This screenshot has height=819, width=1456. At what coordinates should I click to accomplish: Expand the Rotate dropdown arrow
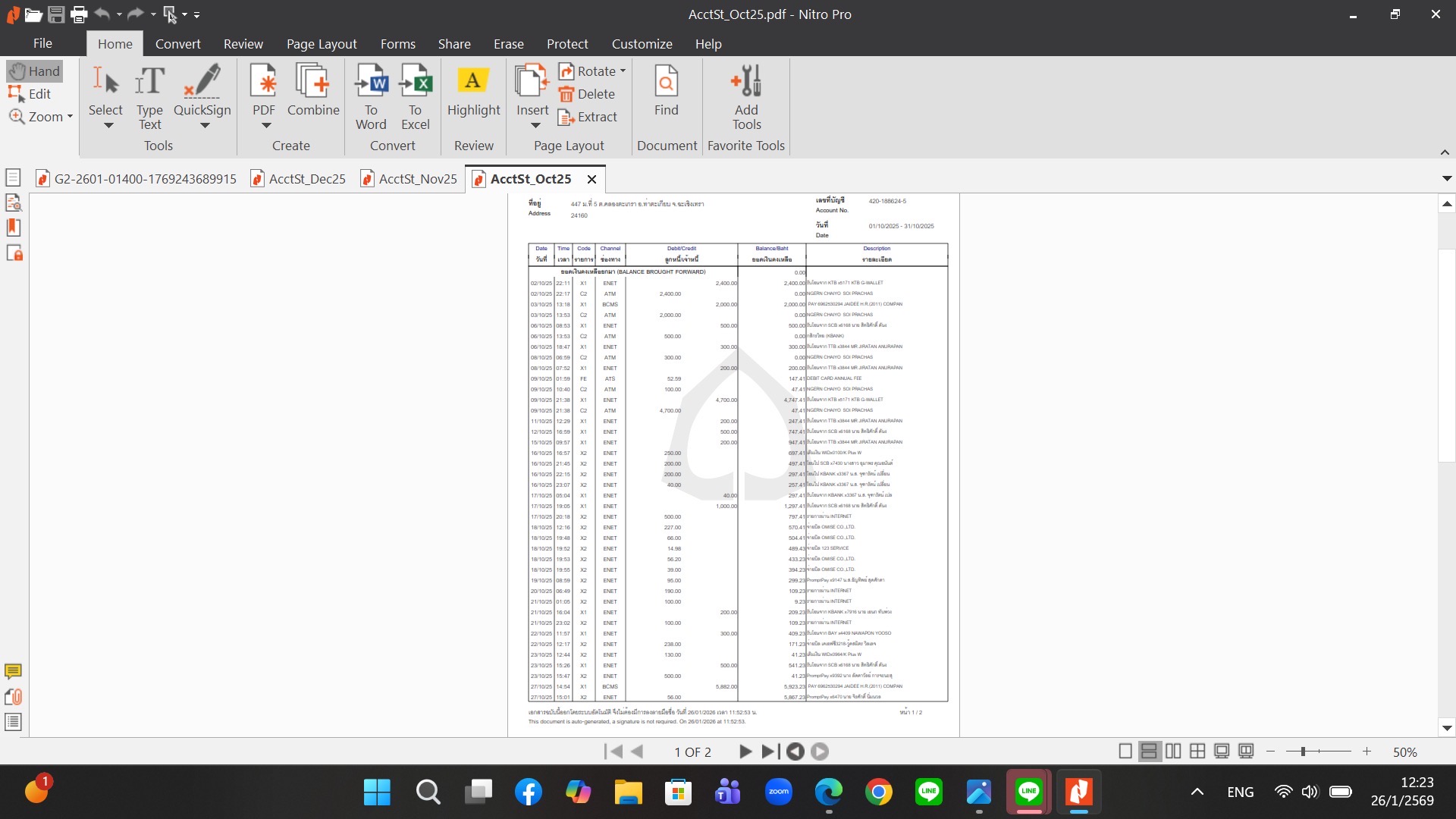coord(623,71)
